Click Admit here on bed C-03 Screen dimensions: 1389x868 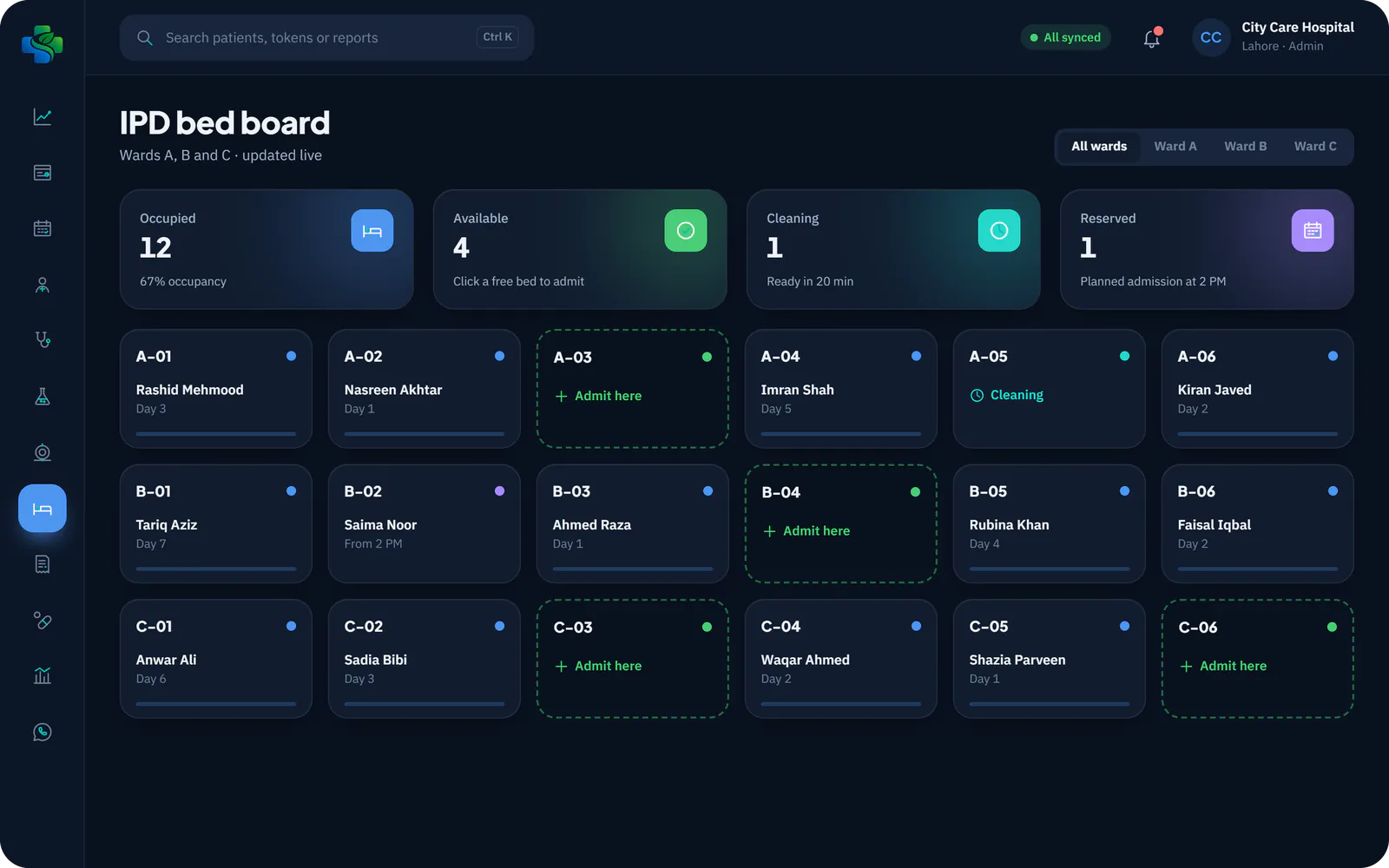(599, 666)
